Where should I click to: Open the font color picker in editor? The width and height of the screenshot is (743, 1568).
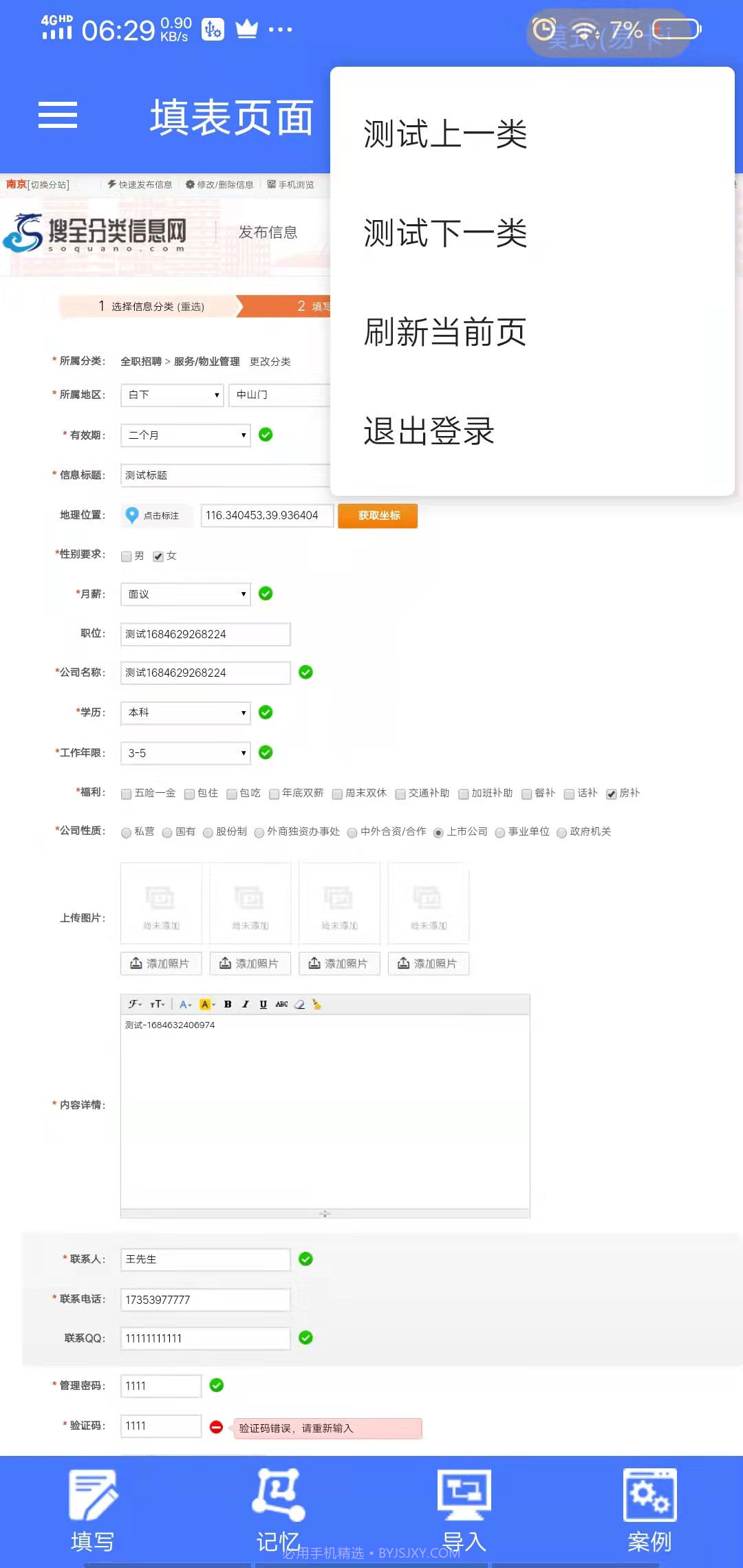coord(185,1004)
